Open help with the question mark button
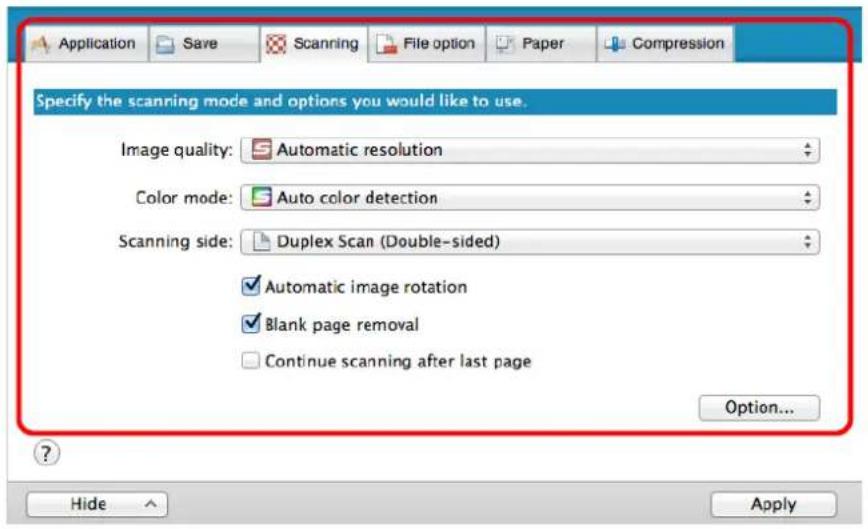Viewport: 868px width, 529px height. click(x=46, y=453)
